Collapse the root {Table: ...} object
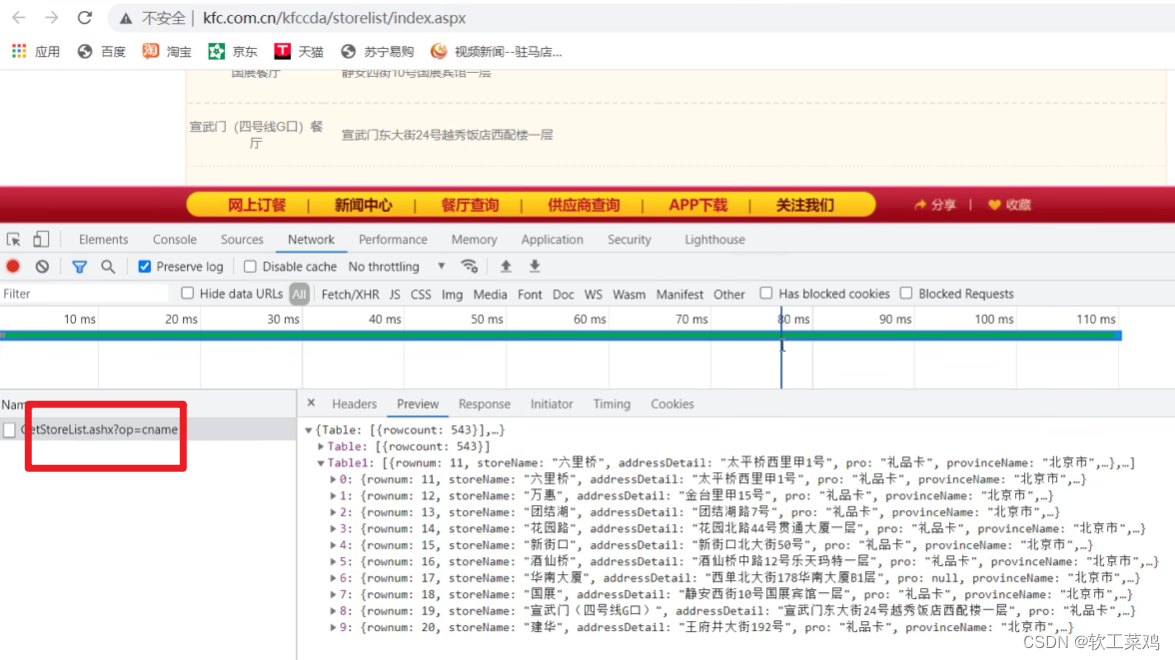Viewport: 1175px width, 660px height. pos(308,430)
